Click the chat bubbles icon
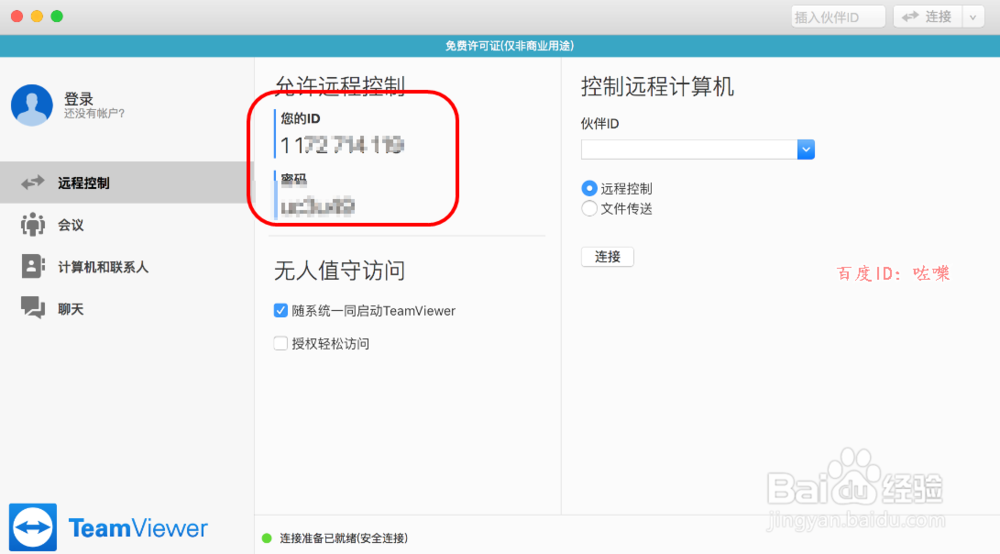 33,308
